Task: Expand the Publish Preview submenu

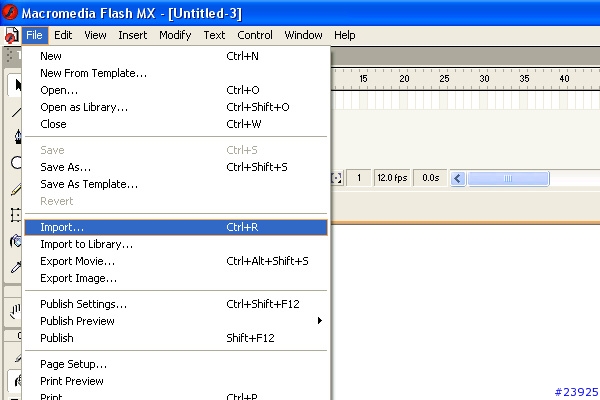Action: coord(176,321)
